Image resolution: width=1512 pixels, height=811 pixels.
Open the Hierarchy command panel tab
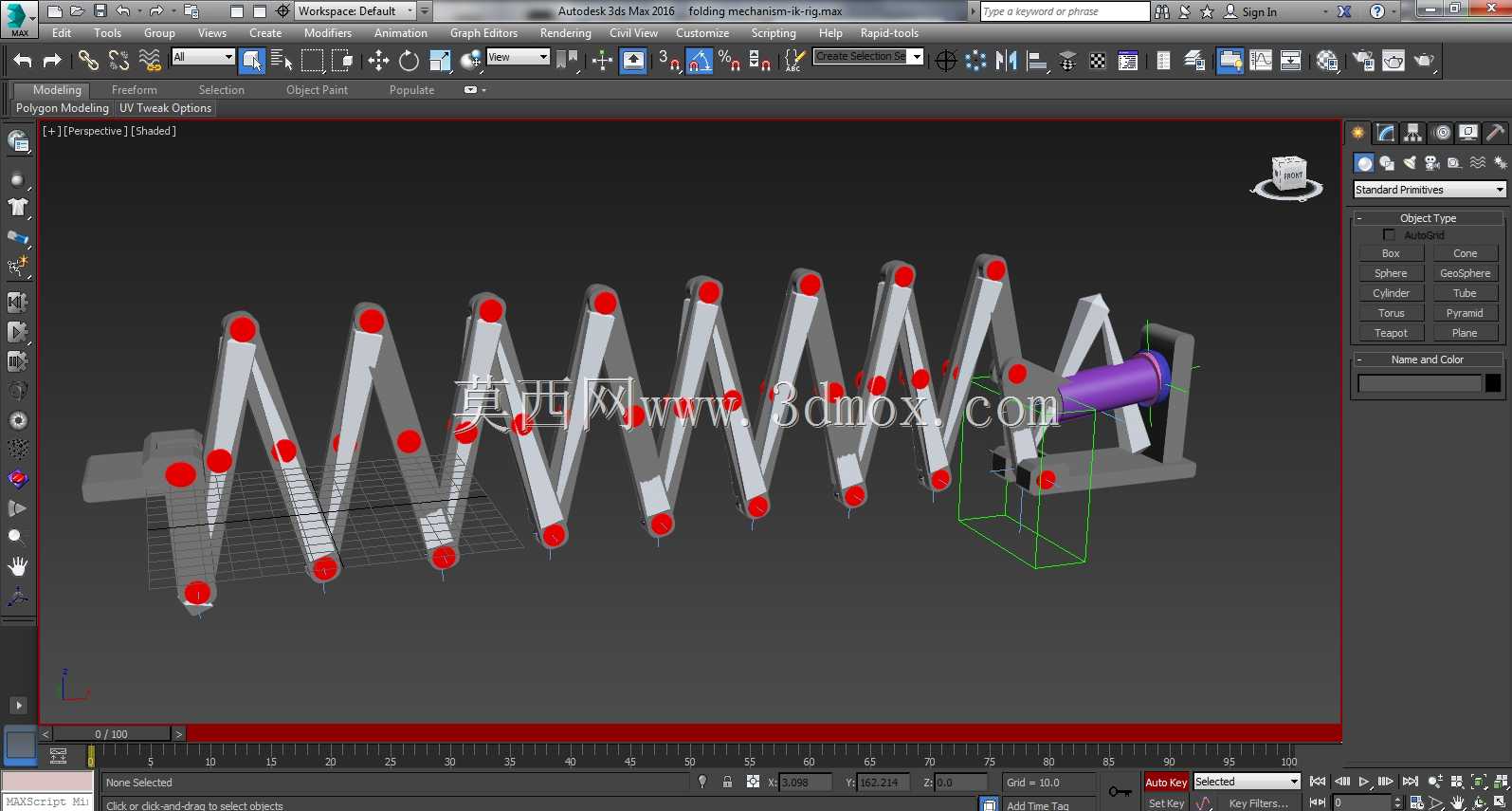[1413, 133]
